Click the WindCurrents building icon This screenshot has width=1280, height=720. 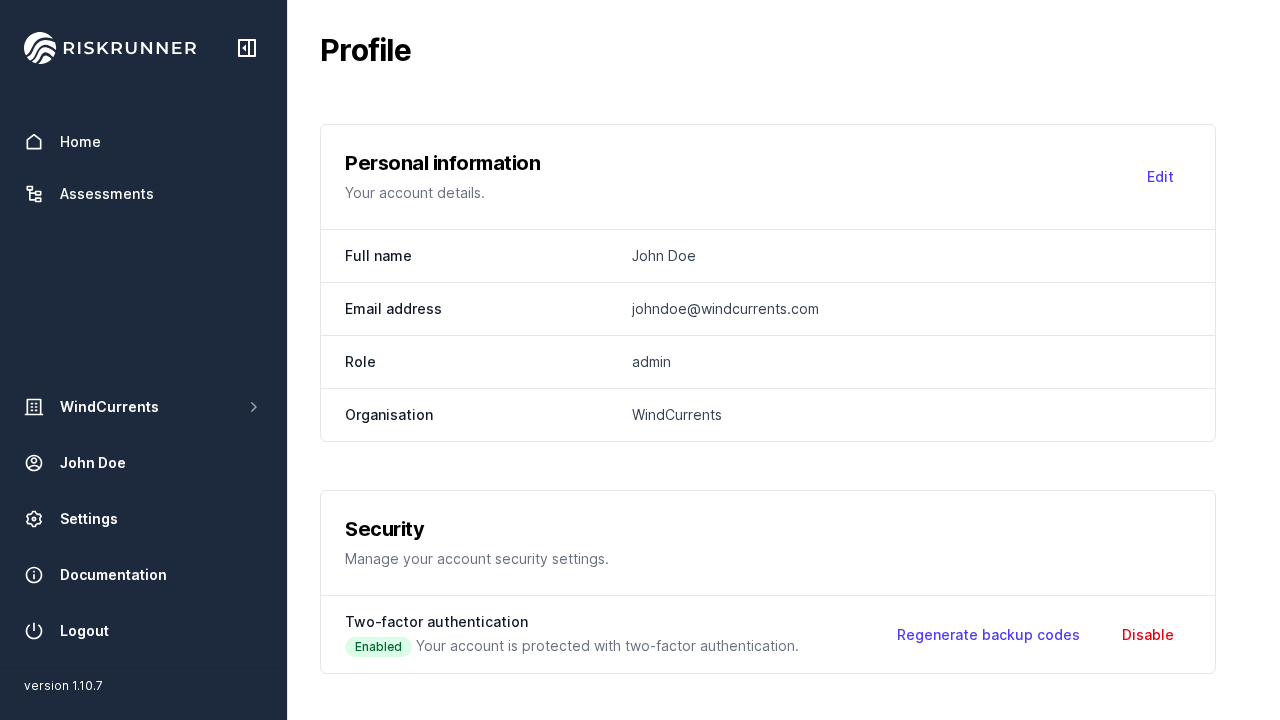[34, 407]
